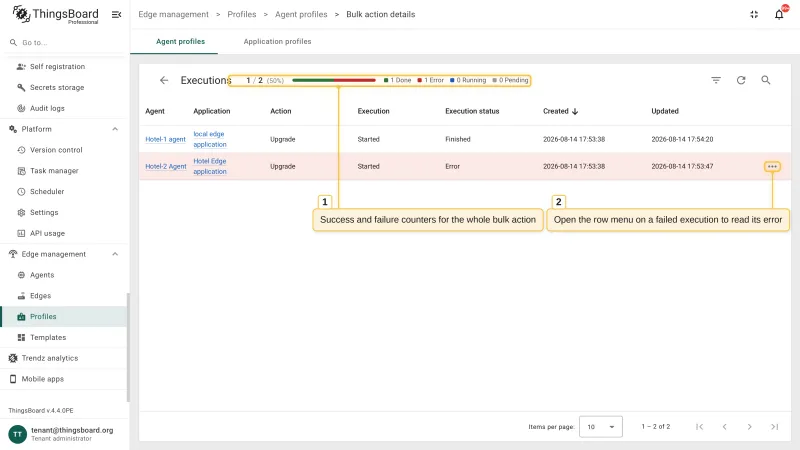
Task: Collapse the sidebar using the menu toggle icon
Action: click(x=116, y=14)
